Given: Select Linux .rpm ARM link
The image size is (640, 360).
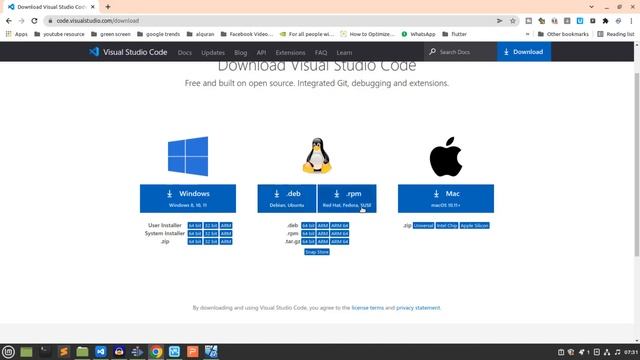Looking at the screenshot, I should [x=322, y=233].
